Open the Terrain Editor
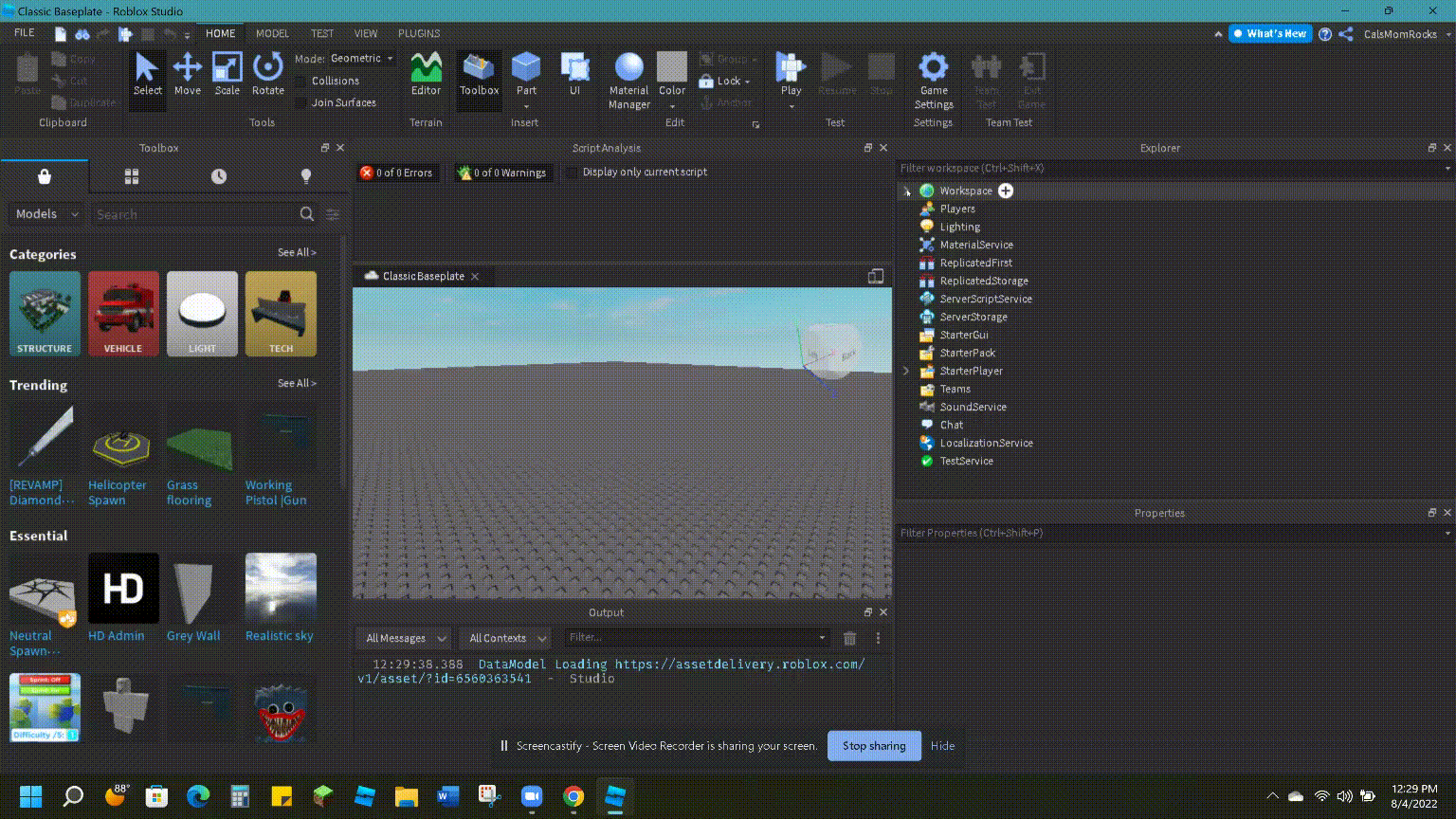The image size is (1456, 819). [425, 76]
